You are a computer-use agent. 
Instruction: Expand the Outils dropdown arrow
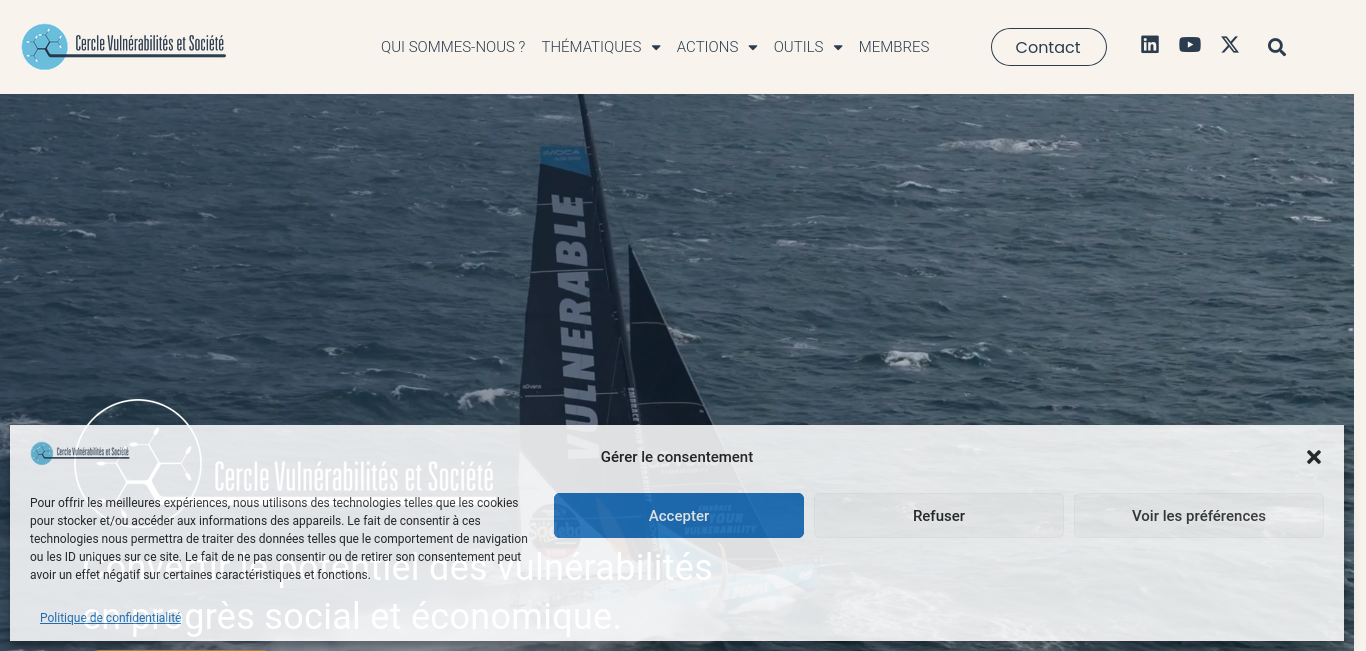pyautogui.click(x=838, y=47)
